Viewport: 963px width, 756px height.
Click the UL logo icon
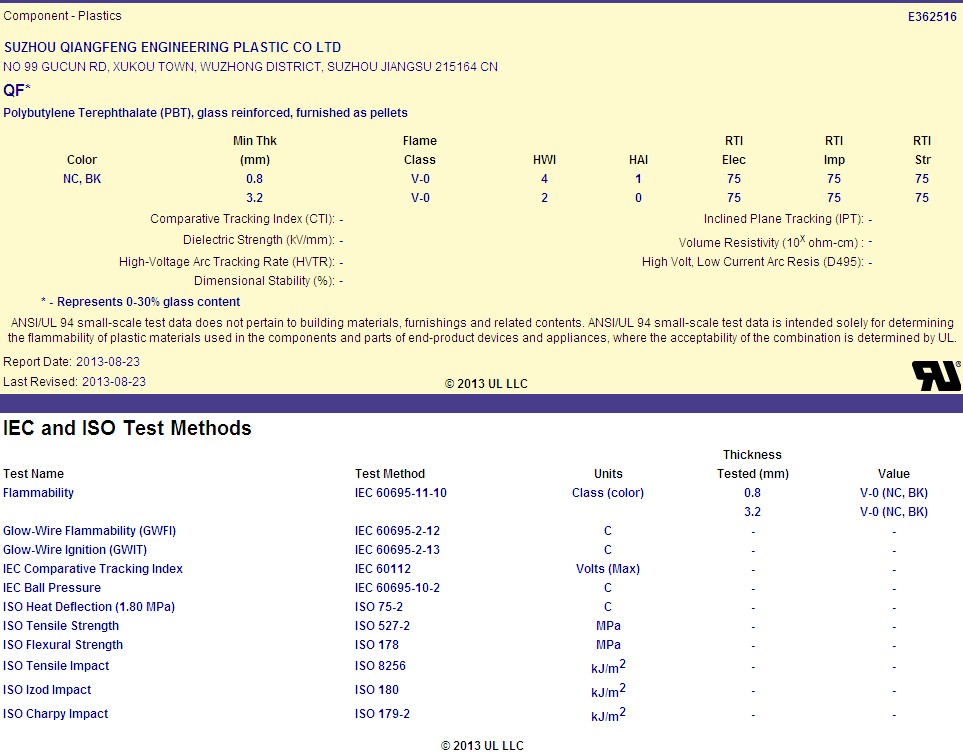tap(937, 376)
